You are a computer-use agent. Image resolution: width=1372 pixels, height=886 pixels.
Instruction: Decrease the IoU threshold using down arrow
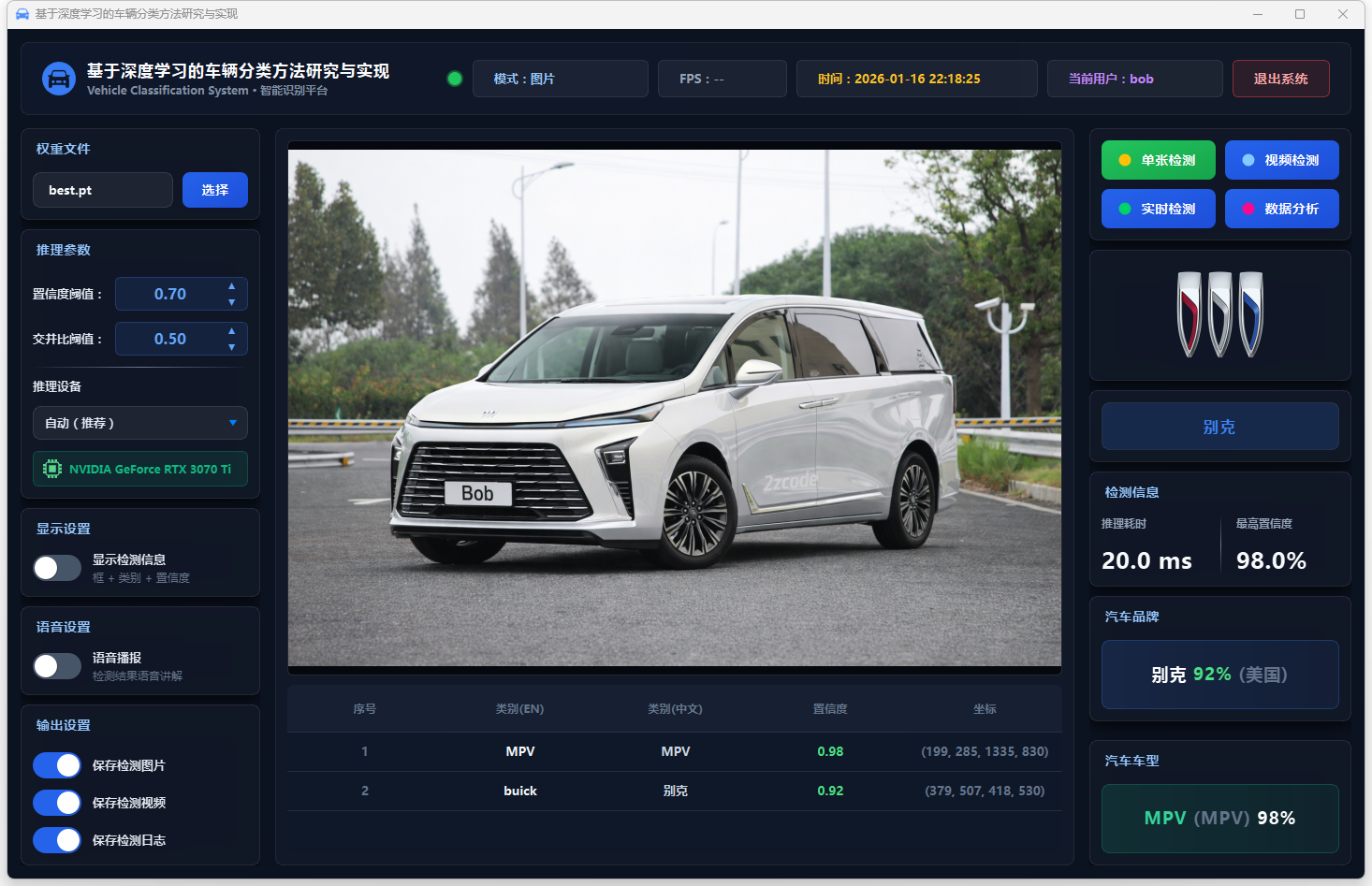pos(232,347)
